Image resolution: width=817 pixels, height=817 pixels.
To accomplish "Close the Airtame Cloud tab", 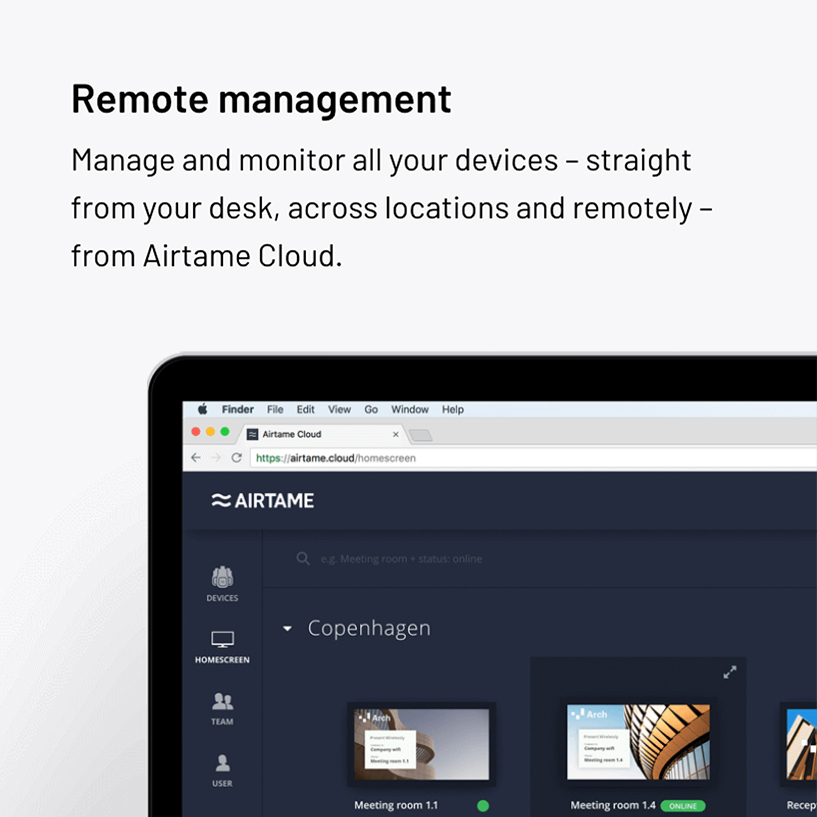I will click(396, 435).
